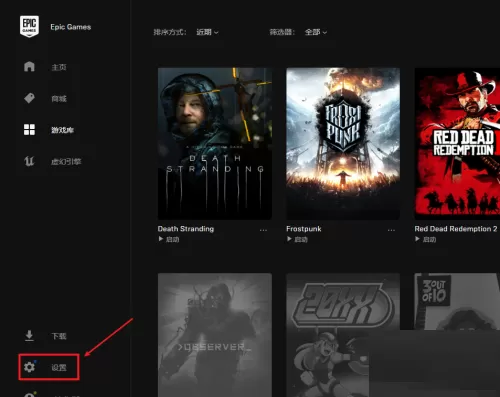Click the Death Stranding title text
This screenshot has width=500, height=397.
(x=186, y=229)
